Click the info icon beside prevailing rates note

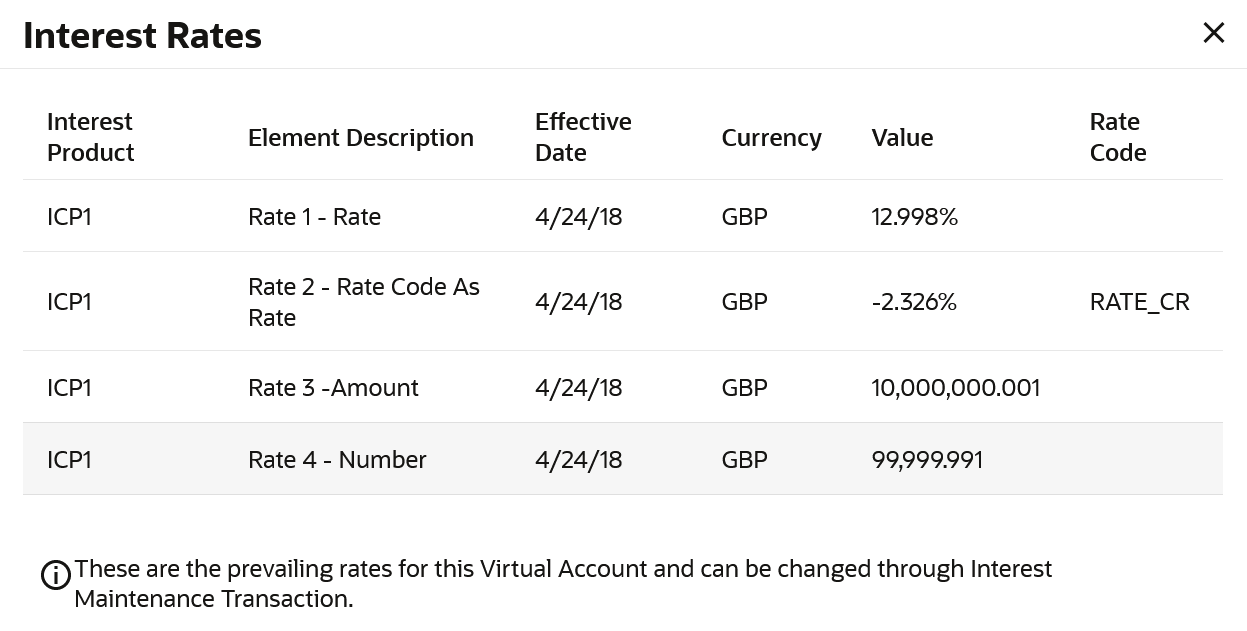pyautogui.click(x=55, y=575)
